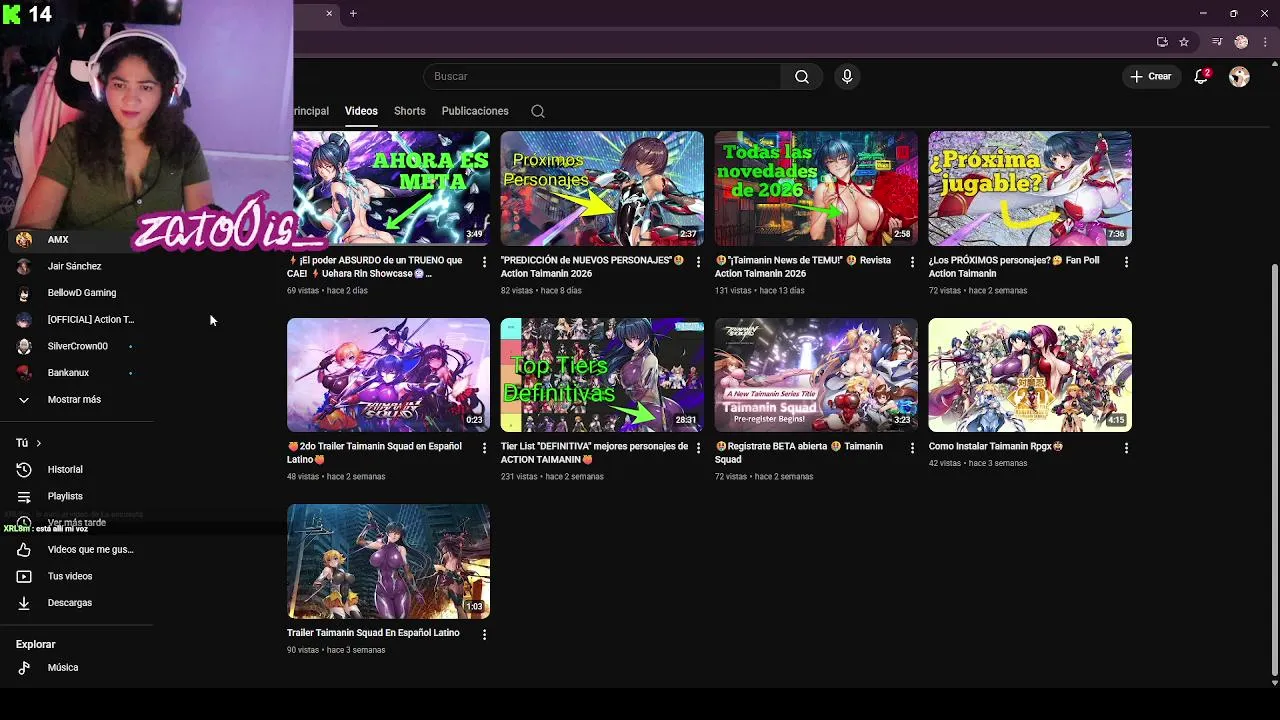
Task: Click Explorar section heading
Action: pyautogui.click(x=36, y=645)
